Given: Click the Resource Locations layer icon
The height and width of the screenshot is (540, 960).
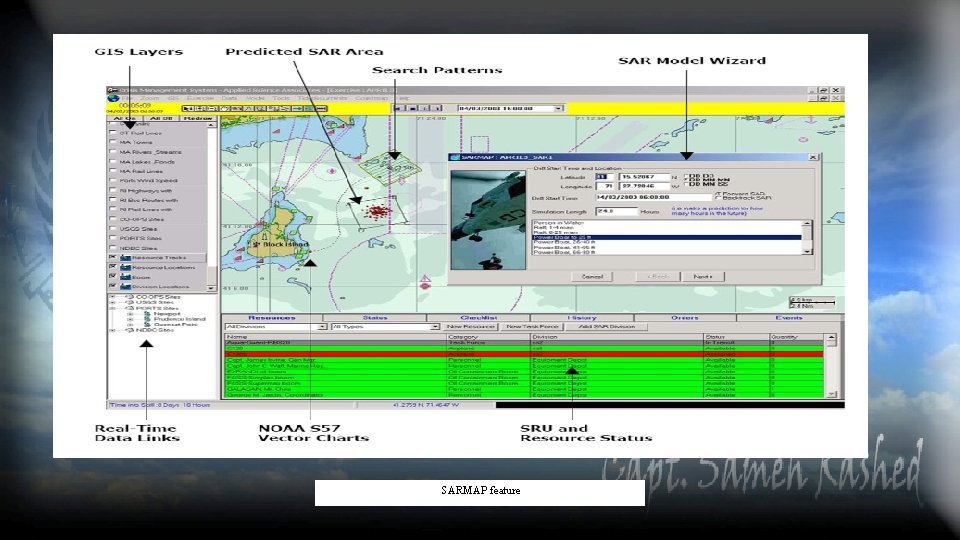Looking at the screenshot, I should tap(126, 268).
